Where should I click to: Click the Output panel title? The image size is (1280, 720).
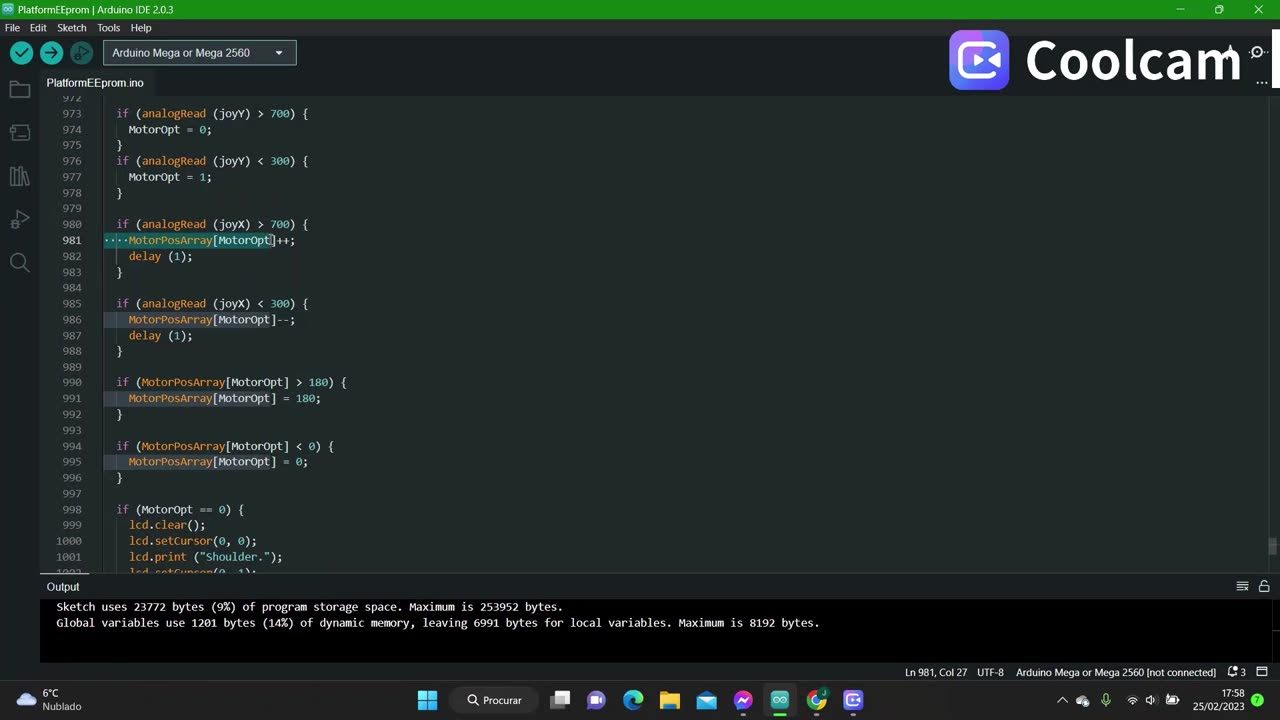coord(62,587)
